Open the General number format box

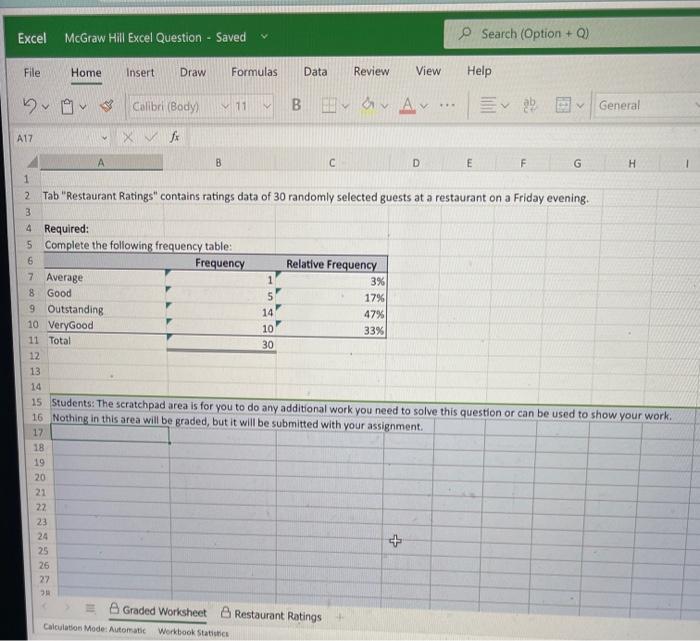tap(647, 105)
